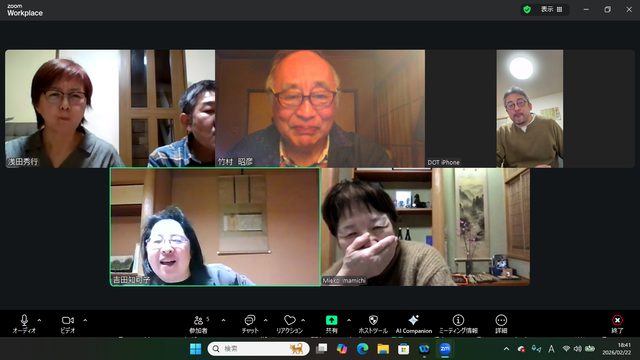Open the dark blue app icon beside Zoom in taskbar

pos(424,349)
